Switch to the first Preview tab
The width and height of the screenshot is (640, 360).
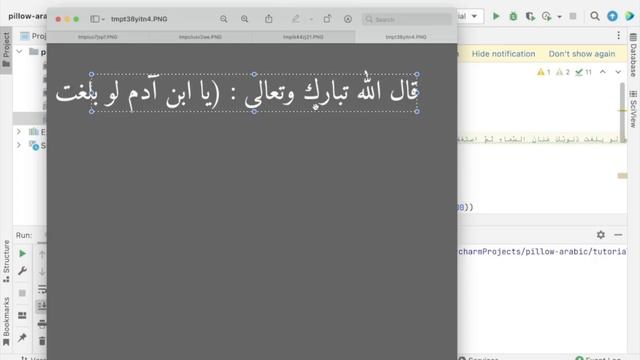[98, 37]
